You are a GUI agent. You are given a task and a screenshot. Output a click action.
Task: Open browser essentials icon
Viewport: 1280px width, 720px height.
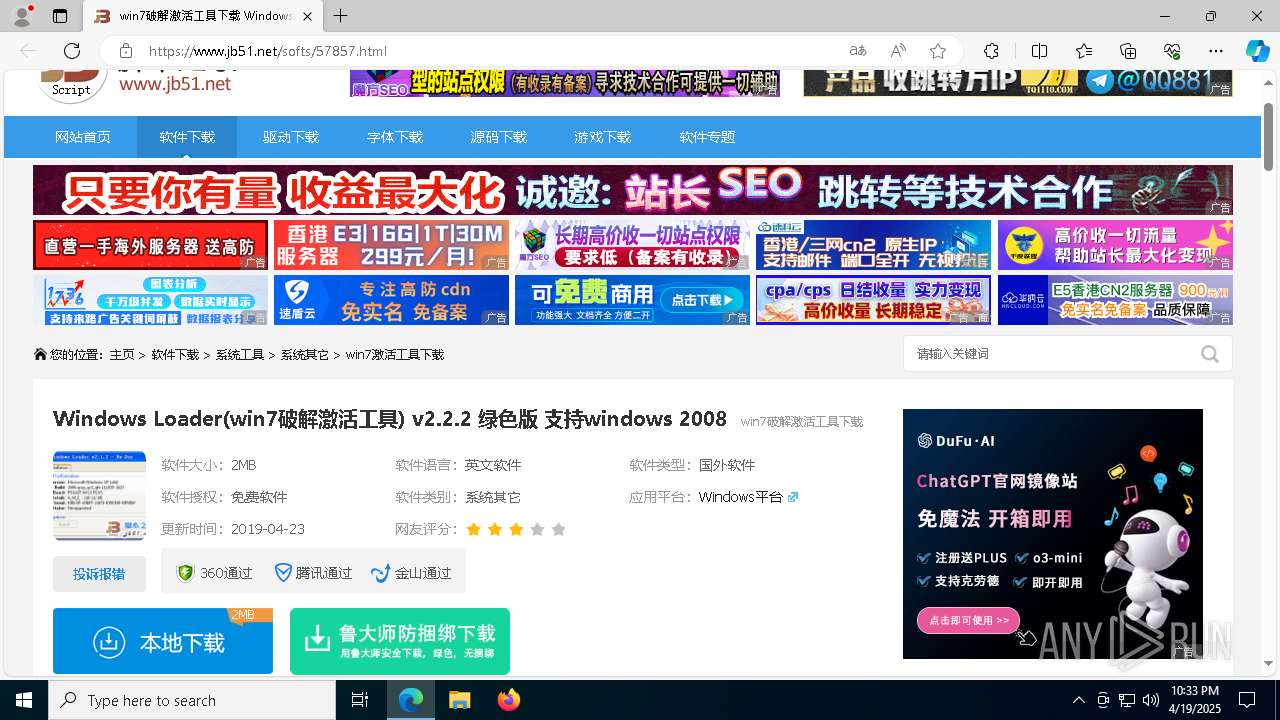1173,51
